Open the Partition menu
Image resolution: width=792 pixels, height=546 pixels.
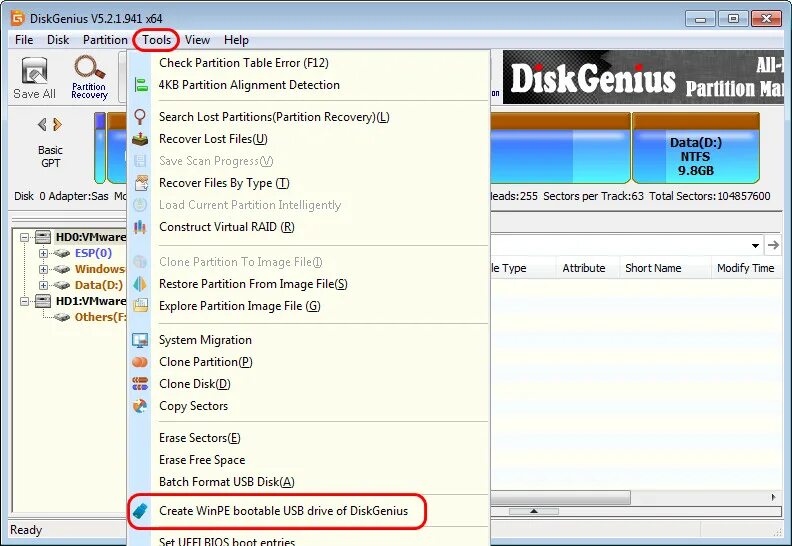click(105, 39)
